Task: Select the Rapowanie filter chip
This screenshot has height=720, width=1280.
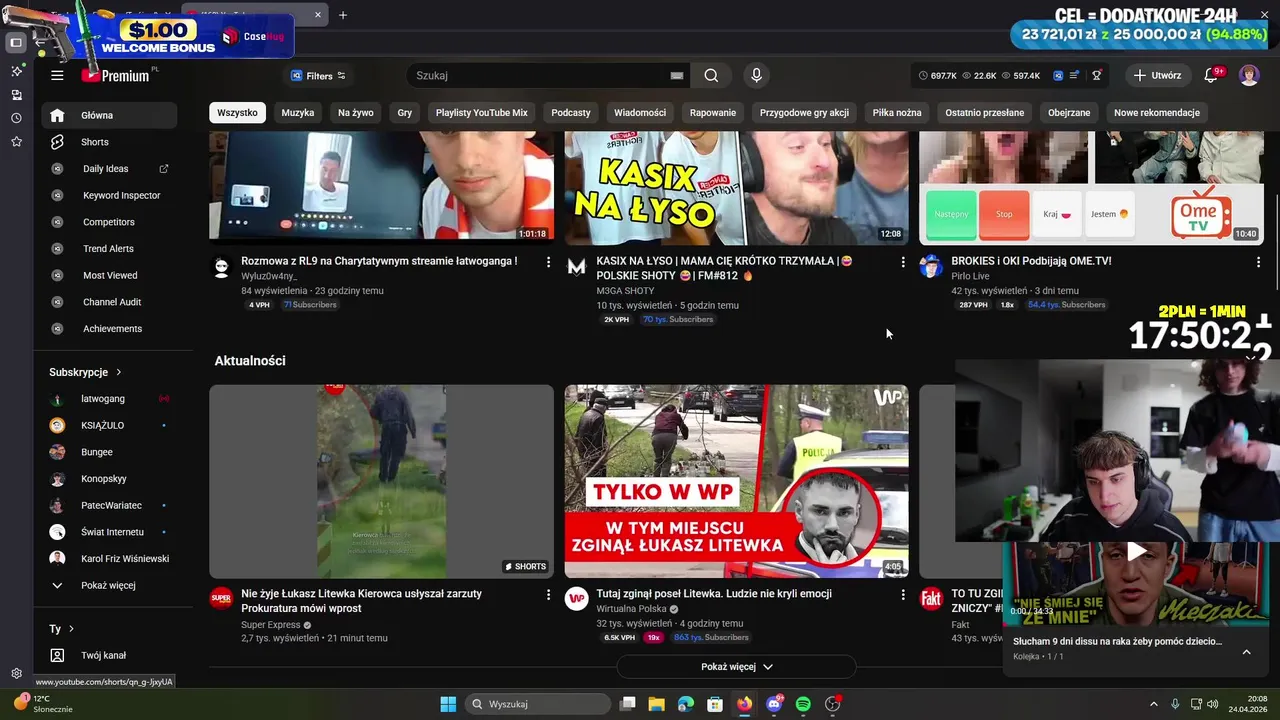Action: click(713, 113)
